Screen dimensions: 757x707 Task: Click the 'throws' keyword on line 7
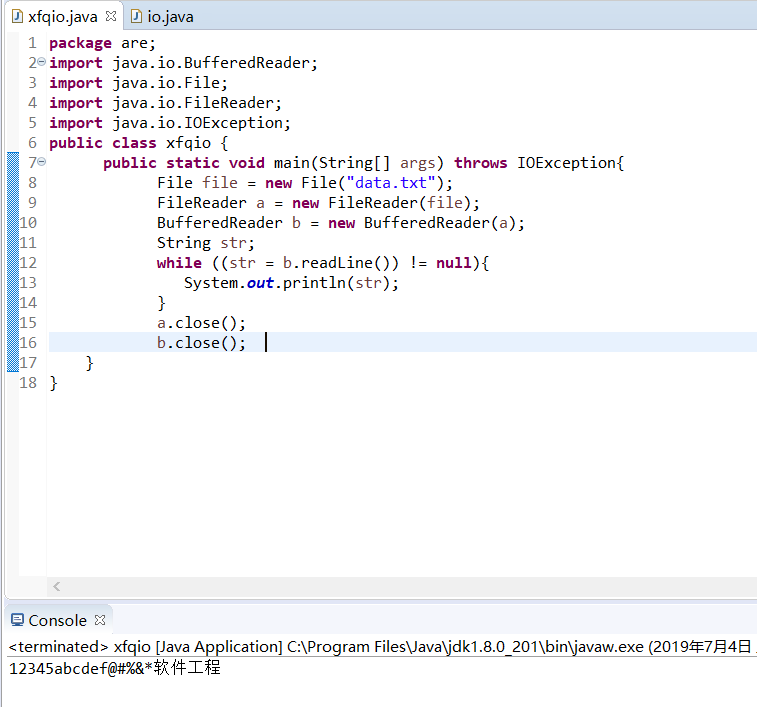point(480,163)
